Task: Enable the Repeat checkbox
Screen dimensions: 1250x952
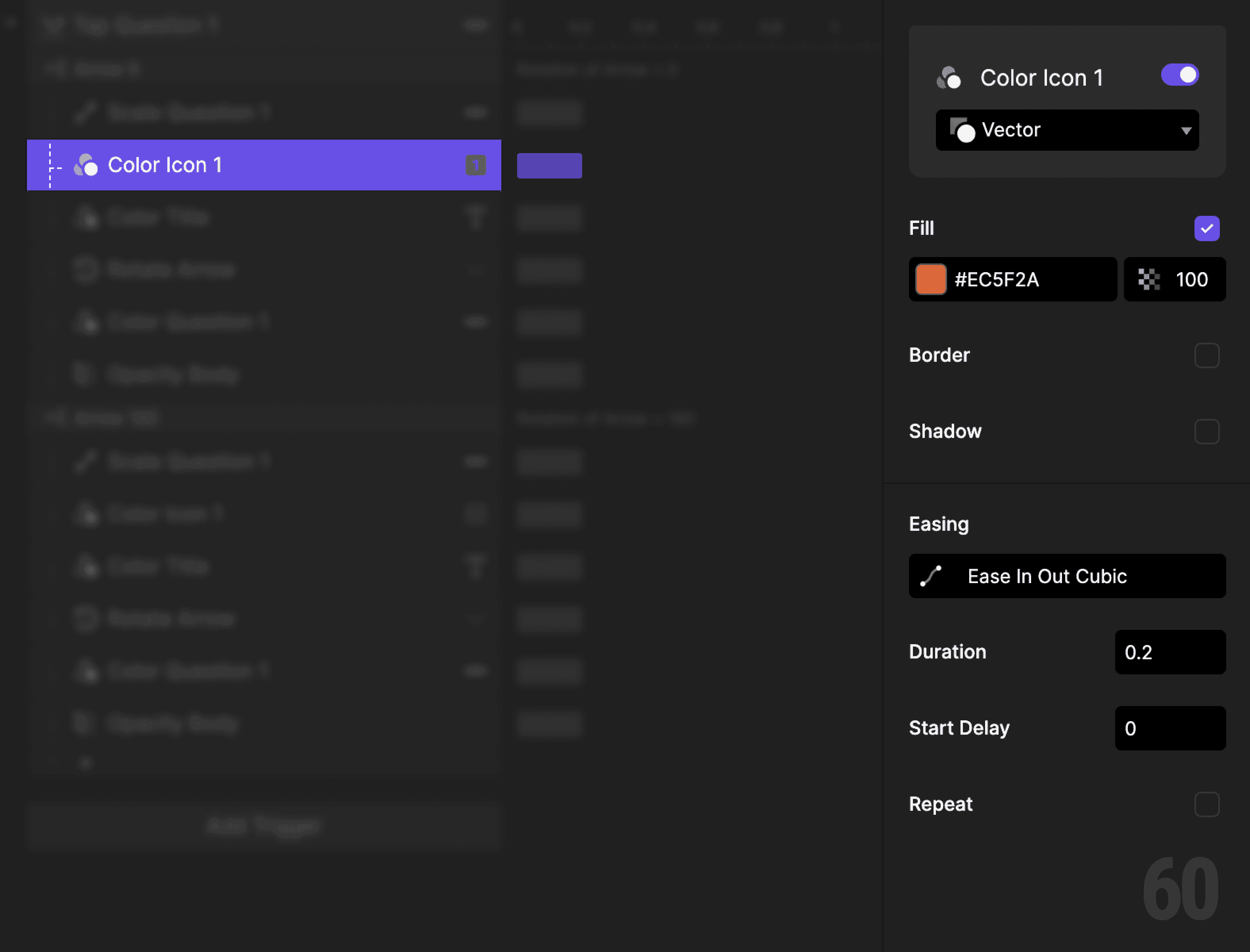Action: click(1207, 804)
